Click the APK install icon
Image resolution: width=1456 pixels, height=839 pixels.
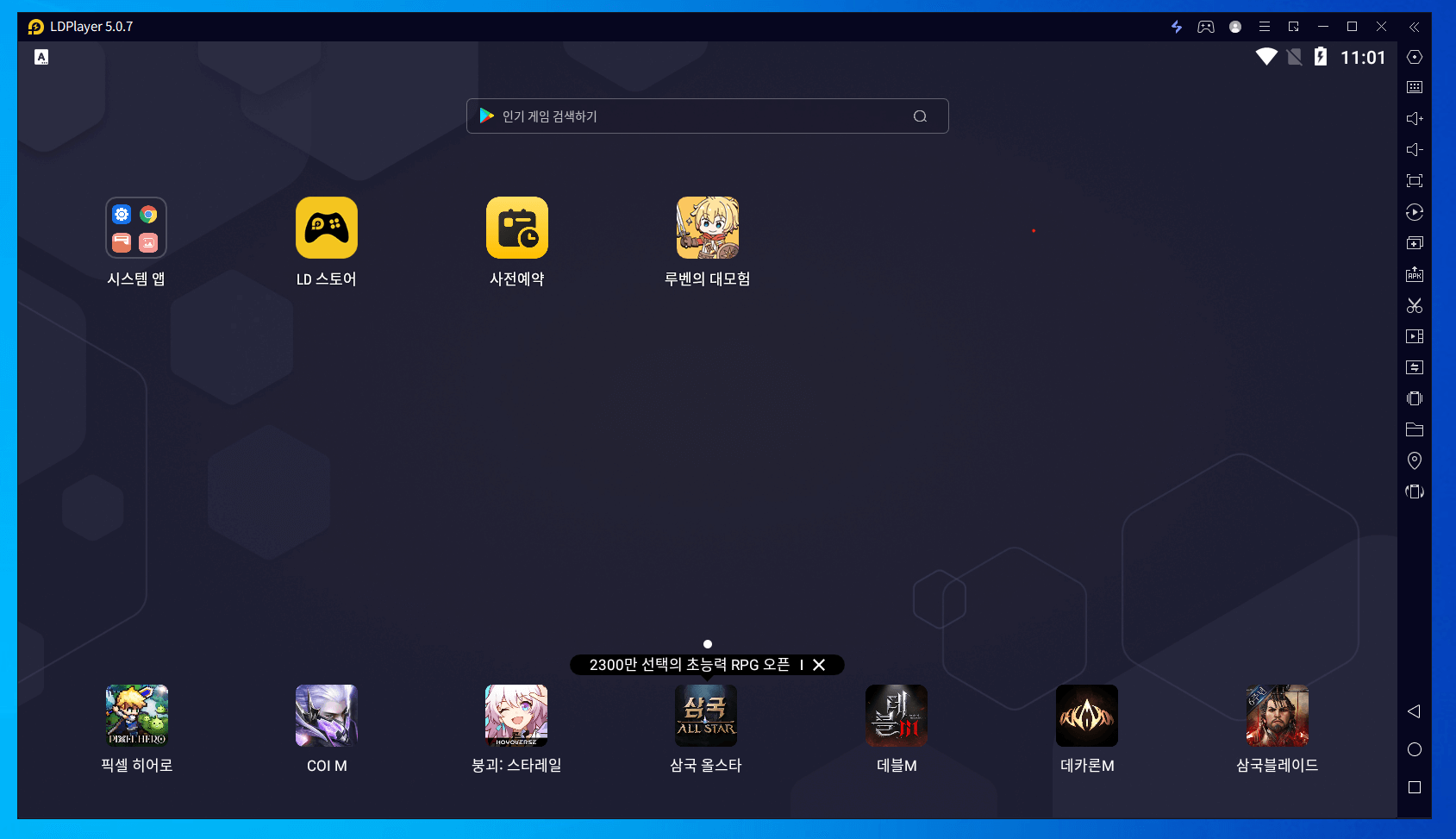coord(1414,274)
